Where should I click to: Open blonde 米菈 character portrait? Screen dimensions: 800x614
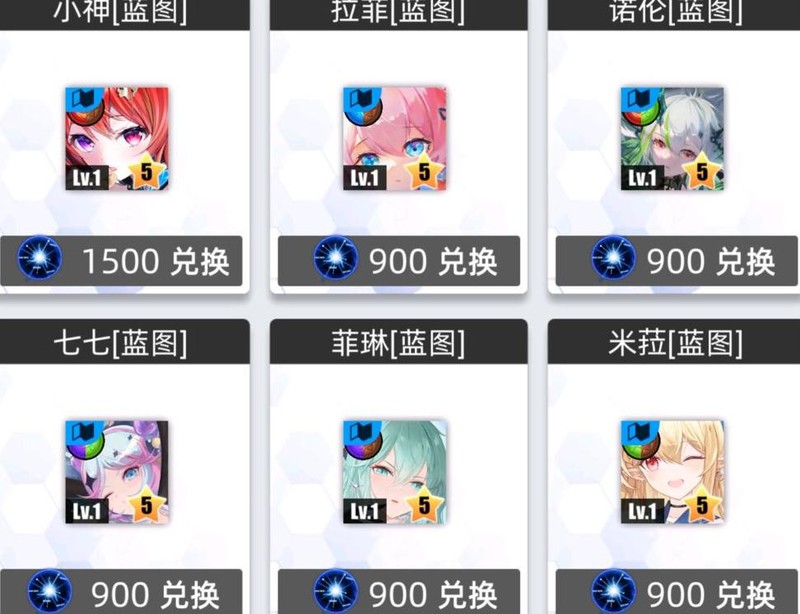672,472
